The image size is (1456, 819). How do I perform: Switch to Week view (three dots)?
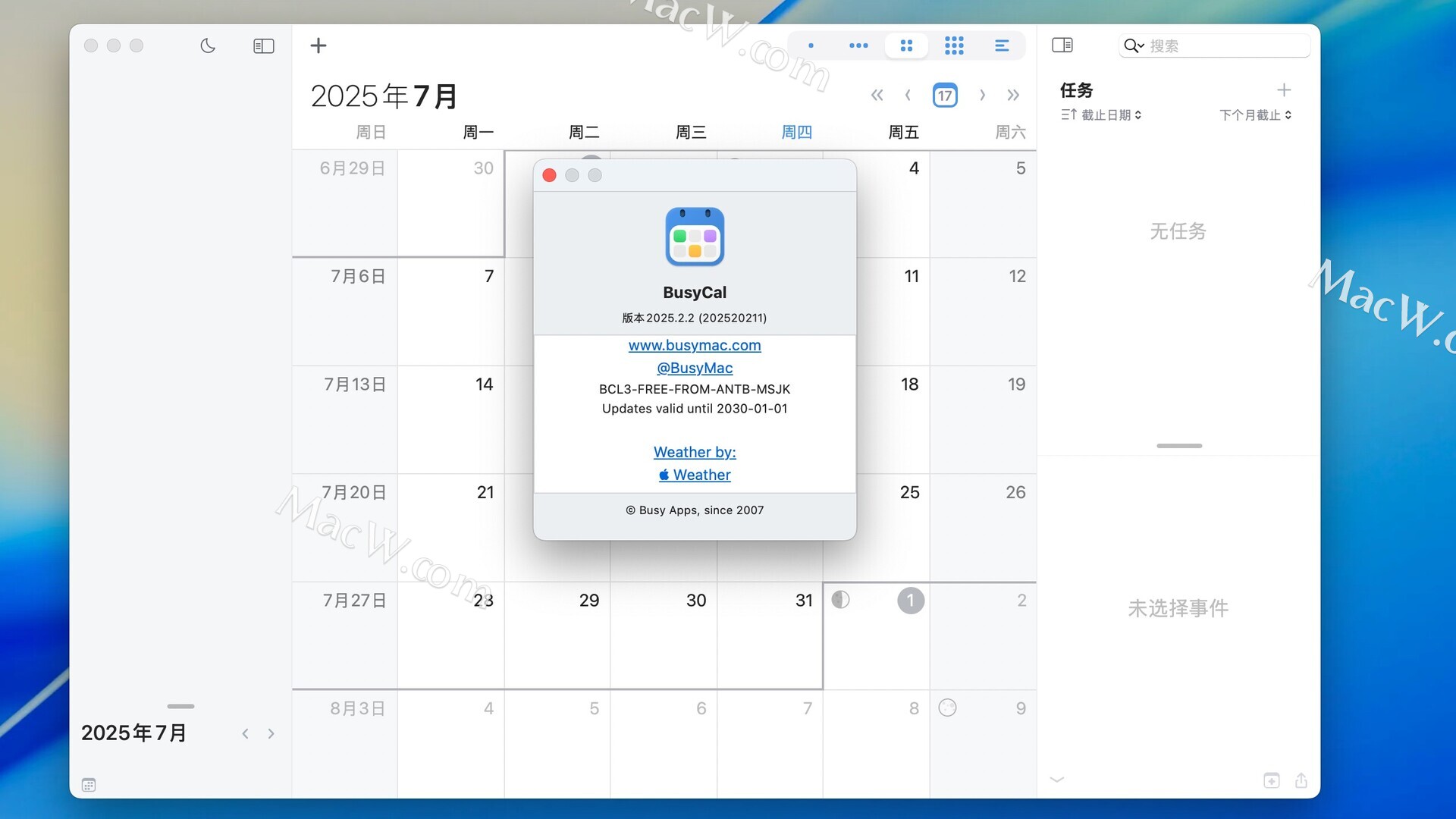point(858,45)
